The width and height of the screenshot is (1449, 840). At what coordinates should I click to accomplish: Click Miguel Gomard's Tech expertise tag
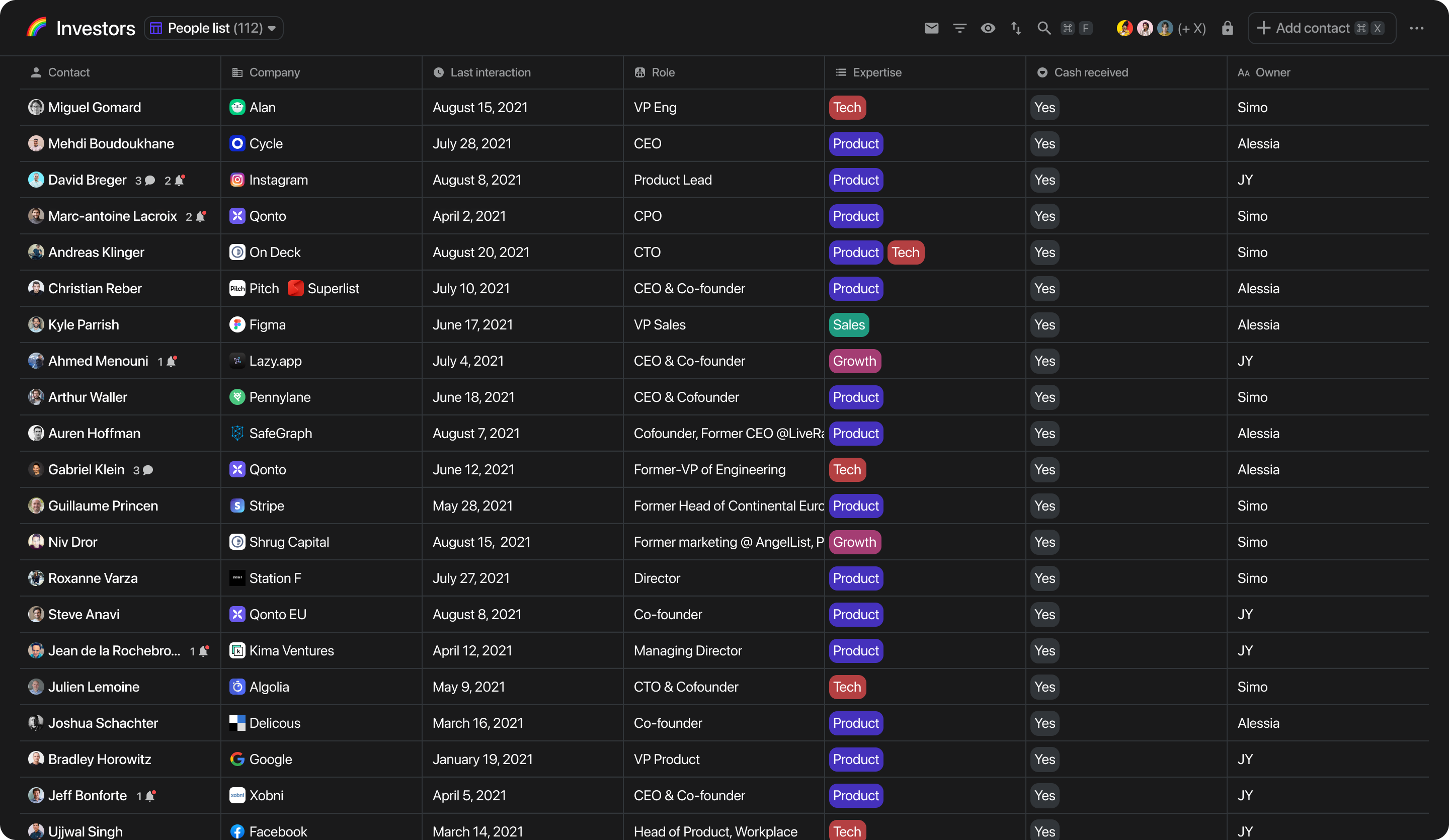point(848,108)
